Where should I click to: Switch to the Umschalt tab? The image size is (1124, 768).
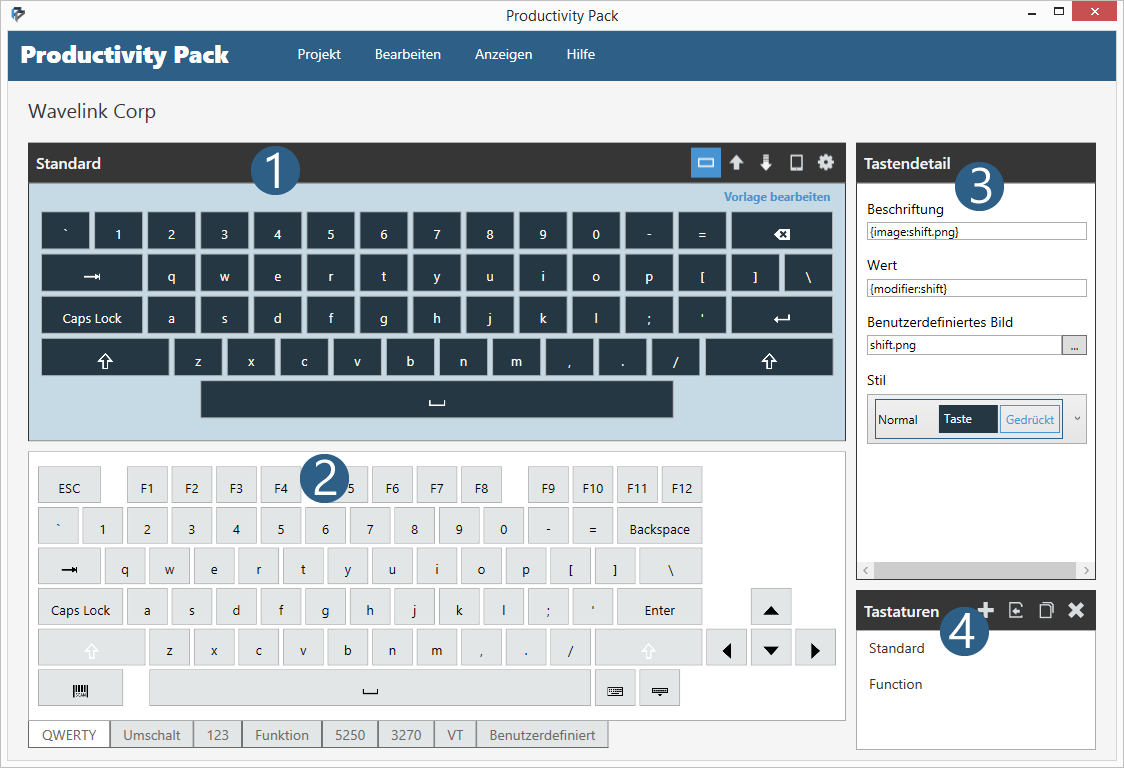coord(151,735)
